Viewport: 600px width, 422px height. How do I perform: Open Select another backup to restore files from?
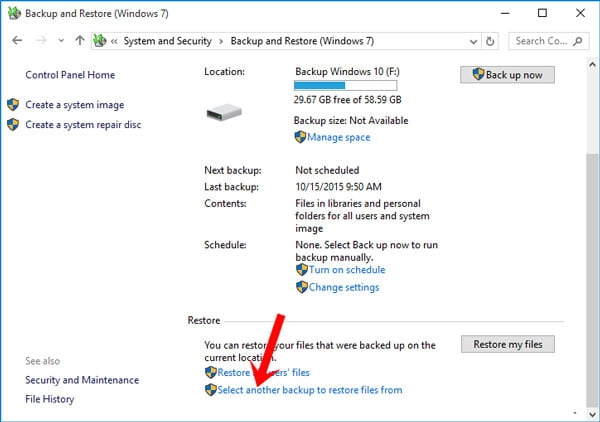pyautogui.click(x=310, y=390)
